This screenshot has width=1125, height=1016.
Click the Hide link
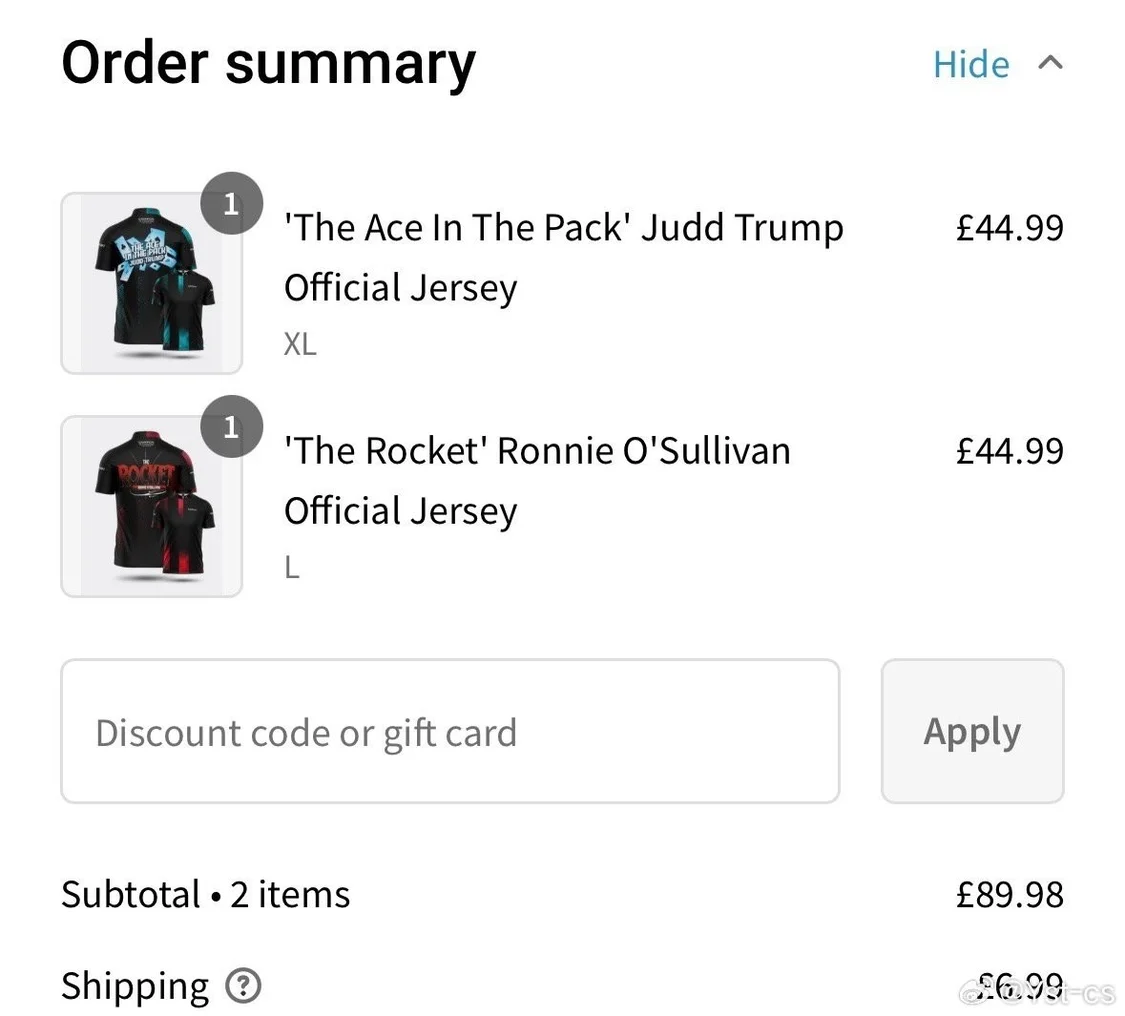[970, 64]
